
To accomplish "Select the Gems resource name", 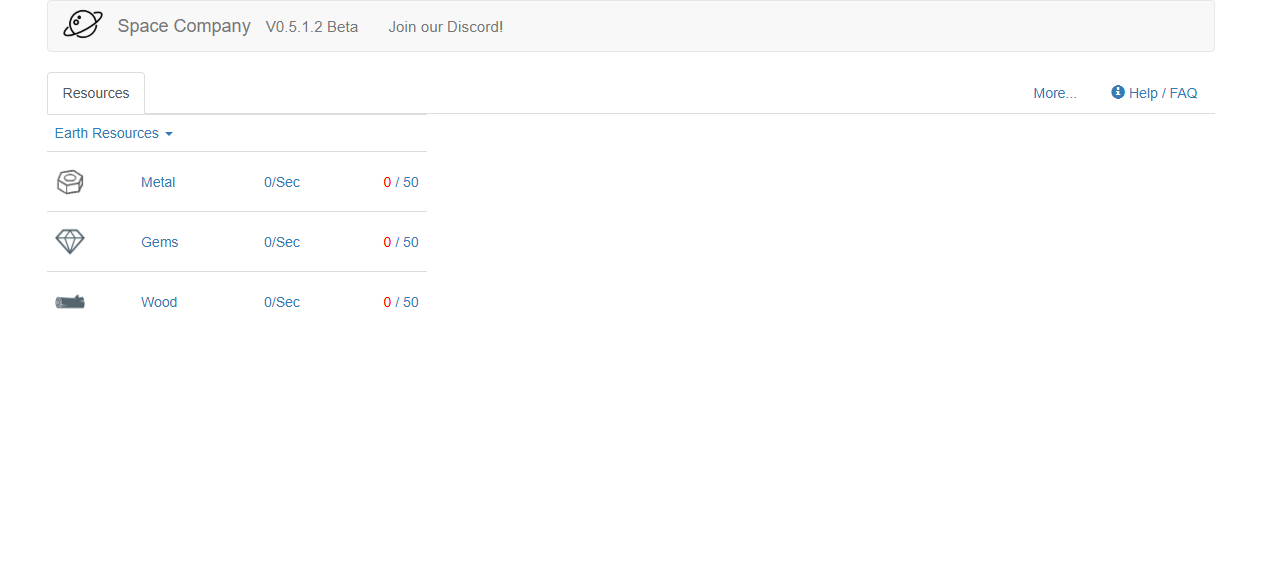I will point(160,242).
